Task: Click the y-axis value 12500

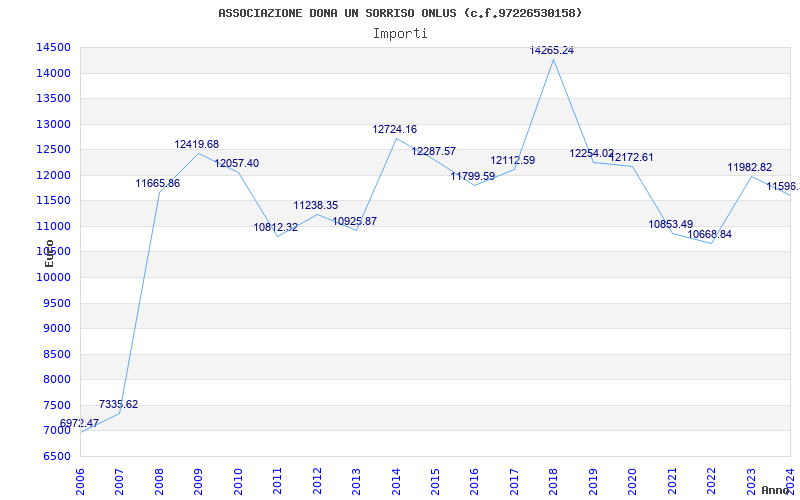Action: point(53,149)
